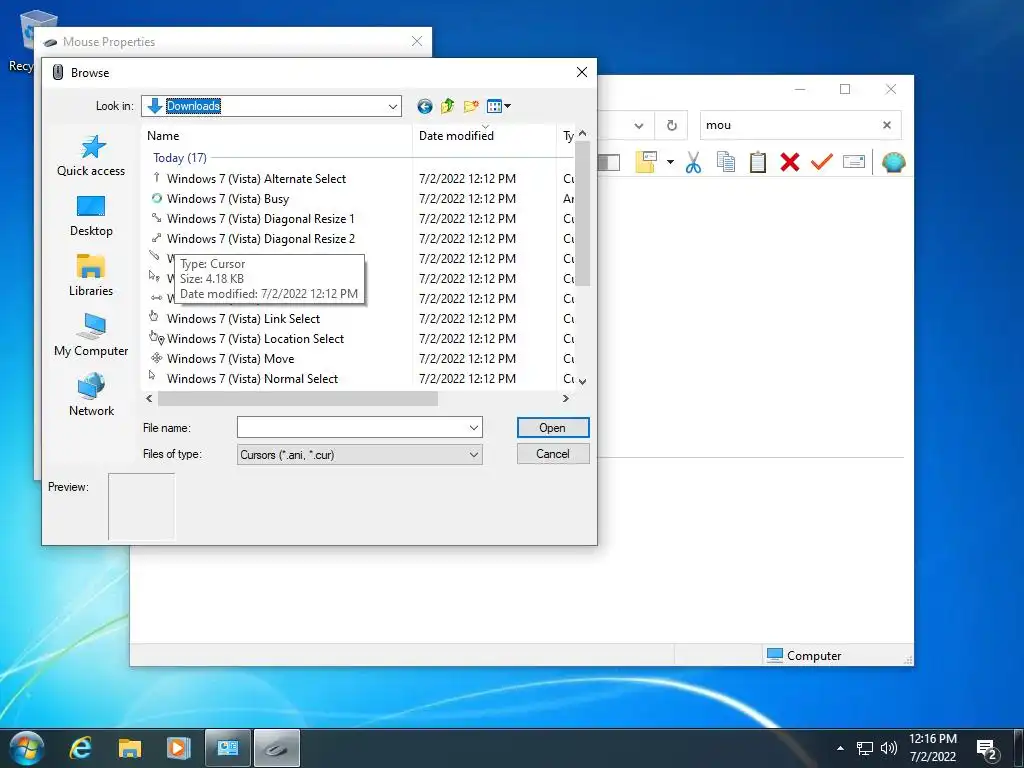Jump to Desktop in places bar

pos(91,216)
